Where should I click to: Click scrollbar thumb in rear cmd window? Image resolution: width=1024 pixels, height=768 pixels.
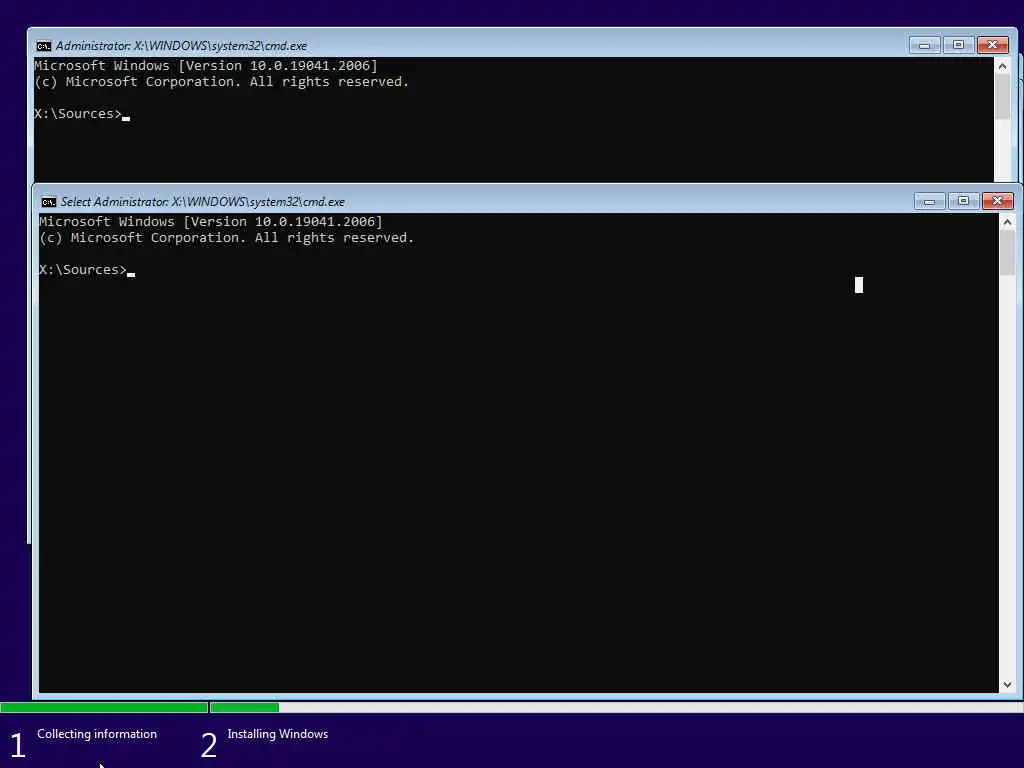coord(1002,97)
